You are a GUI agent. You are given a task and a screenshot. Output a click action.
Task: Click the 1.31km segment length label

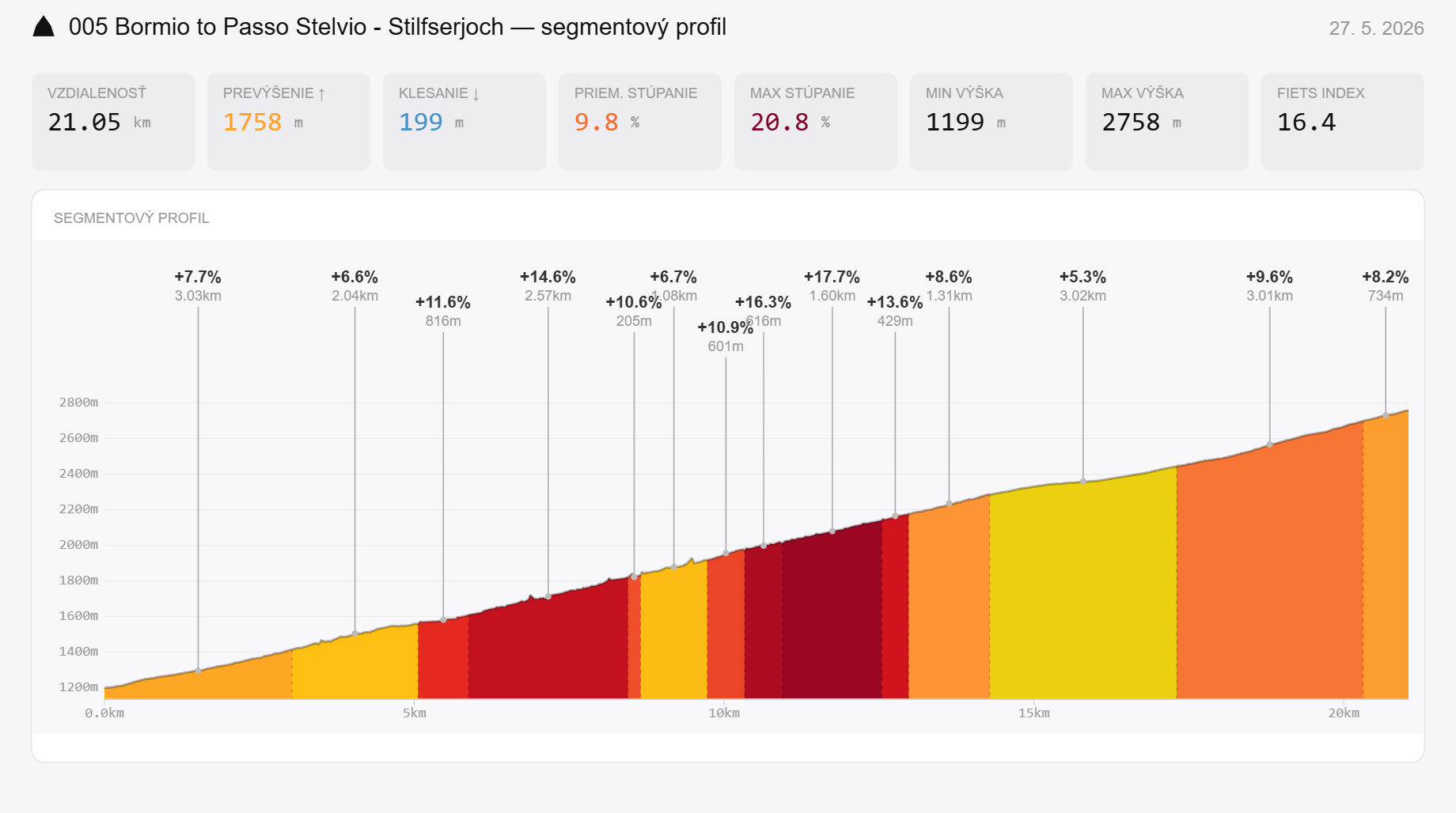point(949,296)
